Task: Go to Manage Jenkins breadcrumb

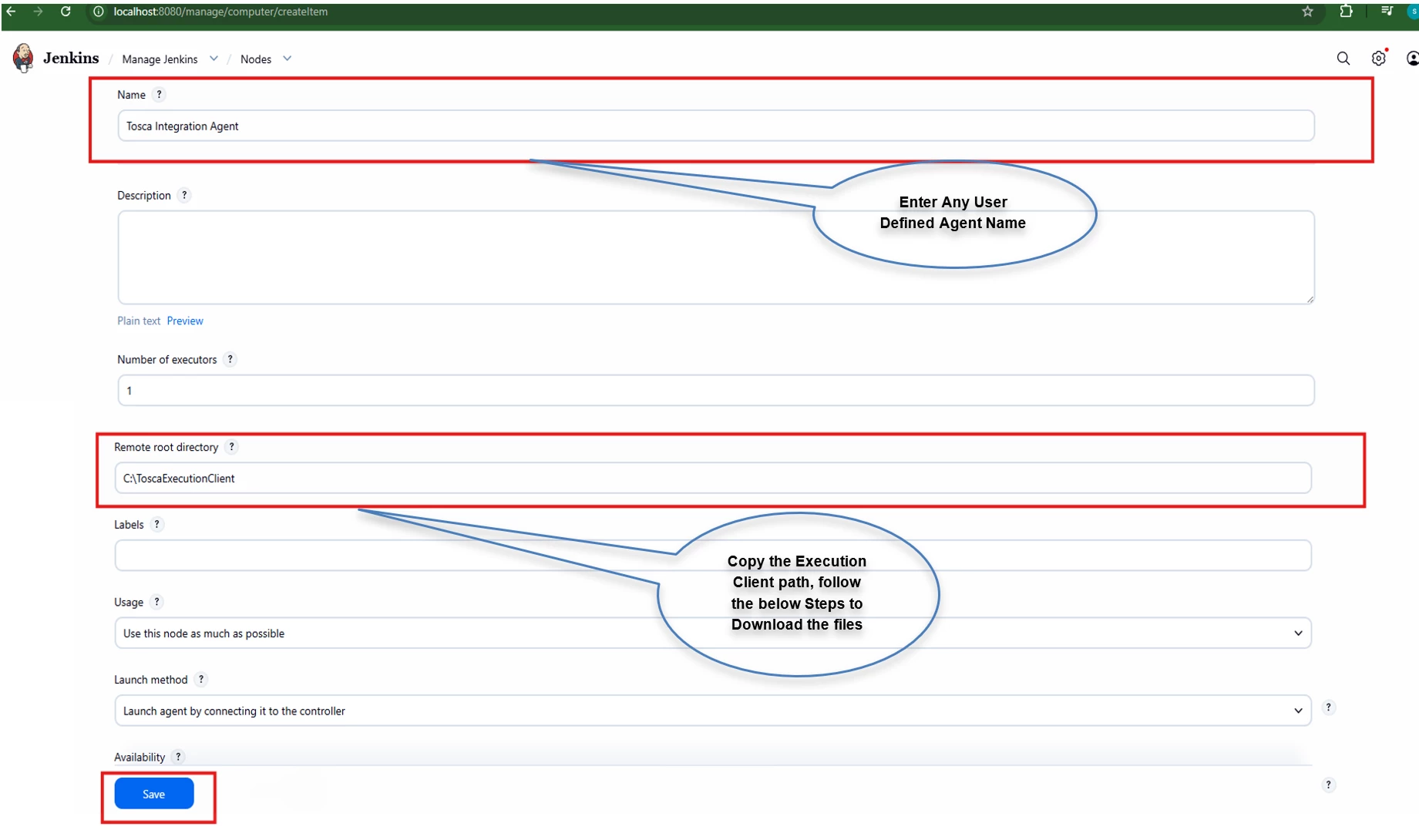Action: click(x=160, y=59)
